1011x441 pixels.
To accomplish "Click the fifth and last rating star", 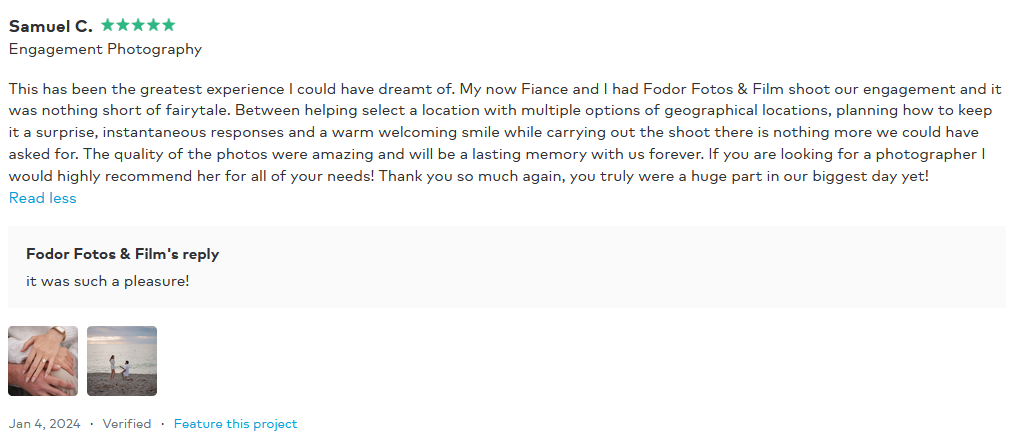I will (168, 25).
